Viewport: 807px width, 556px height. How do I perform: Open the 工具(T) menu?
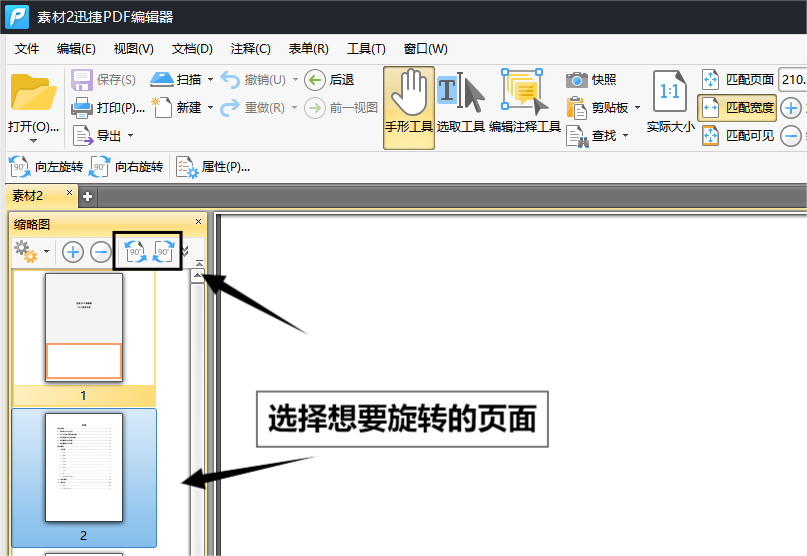[366, 49]
